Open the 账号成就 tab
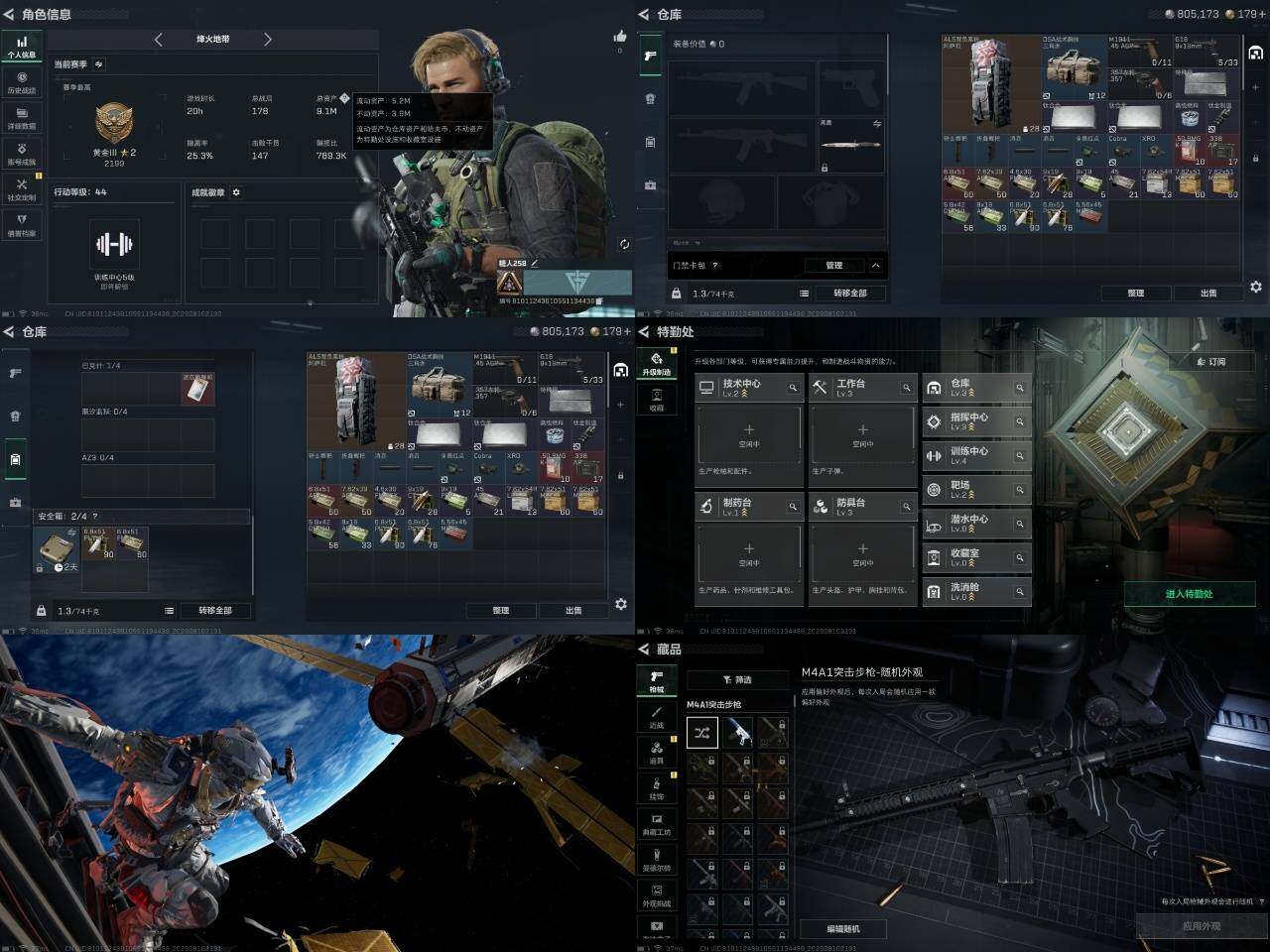The width and height of the screenshot is (1270, 952). tap(21, 154)
